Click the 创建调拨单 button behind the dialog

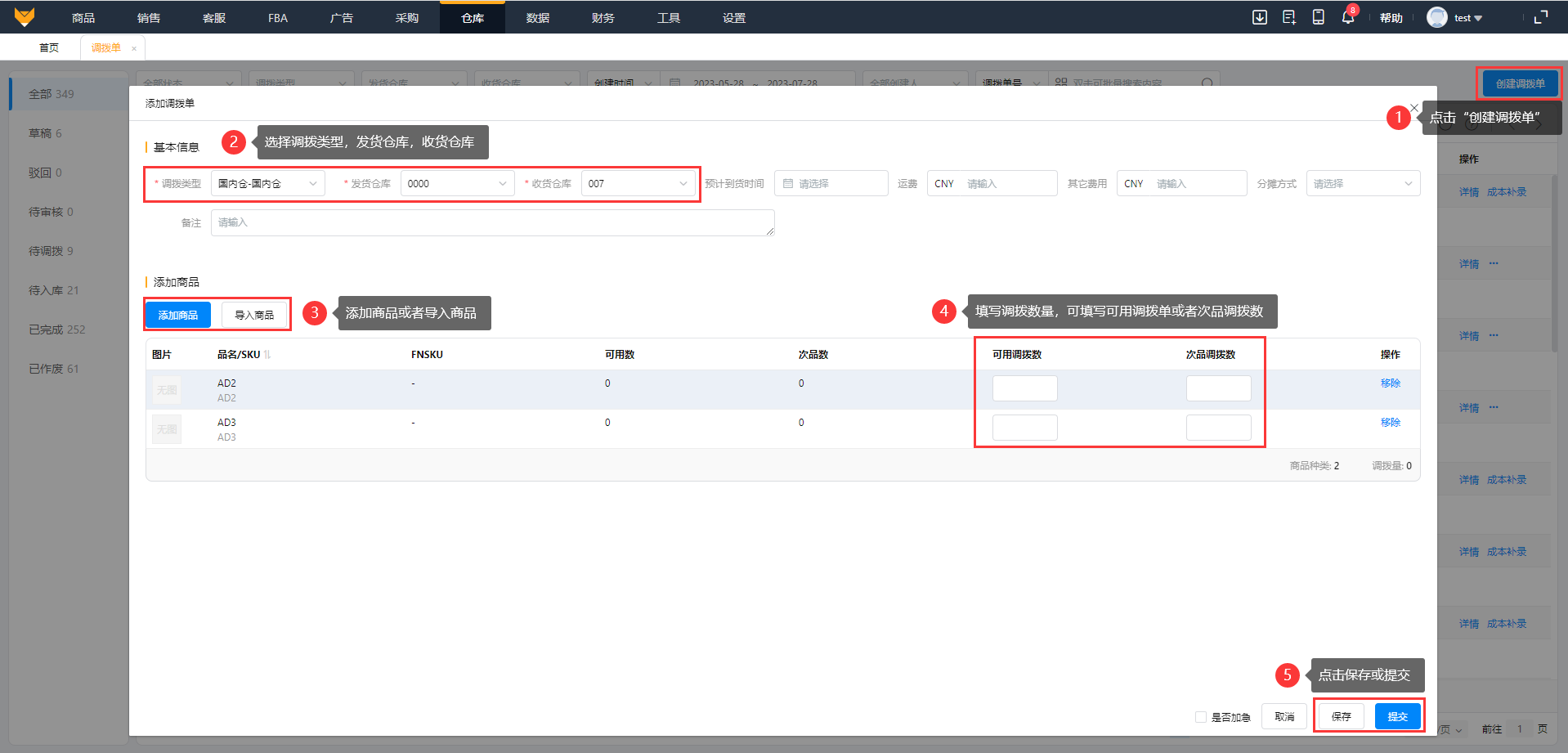1521,83
